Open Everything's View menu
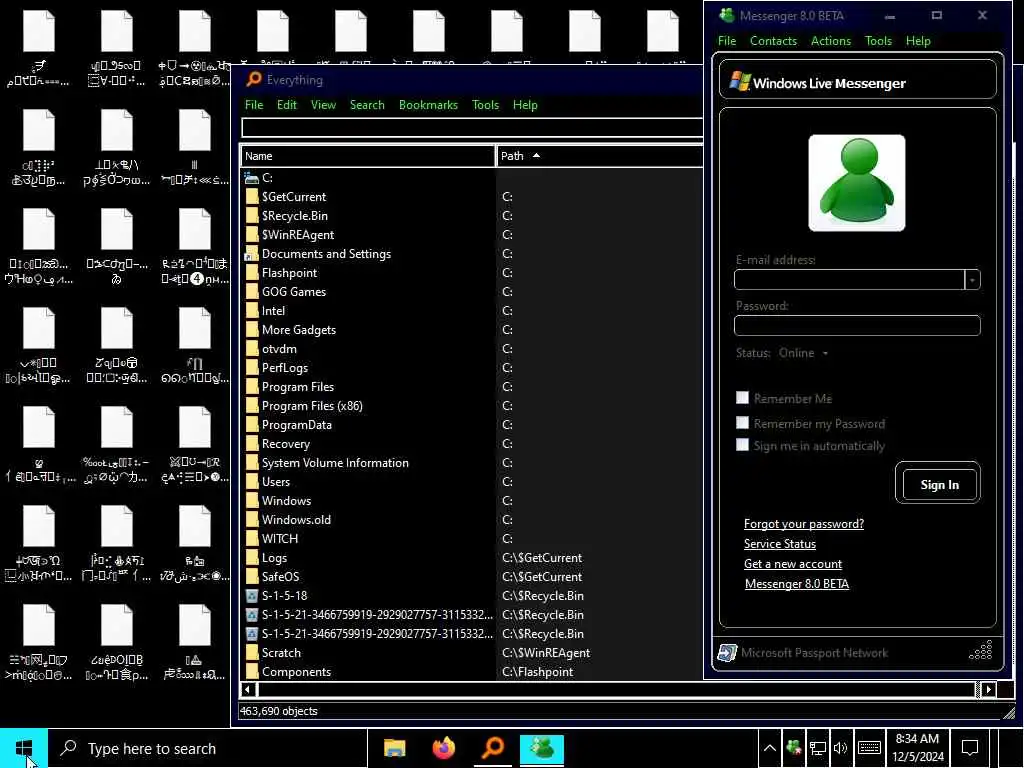The height and width of the screenshot is (768, 1024). click(323, 104)
